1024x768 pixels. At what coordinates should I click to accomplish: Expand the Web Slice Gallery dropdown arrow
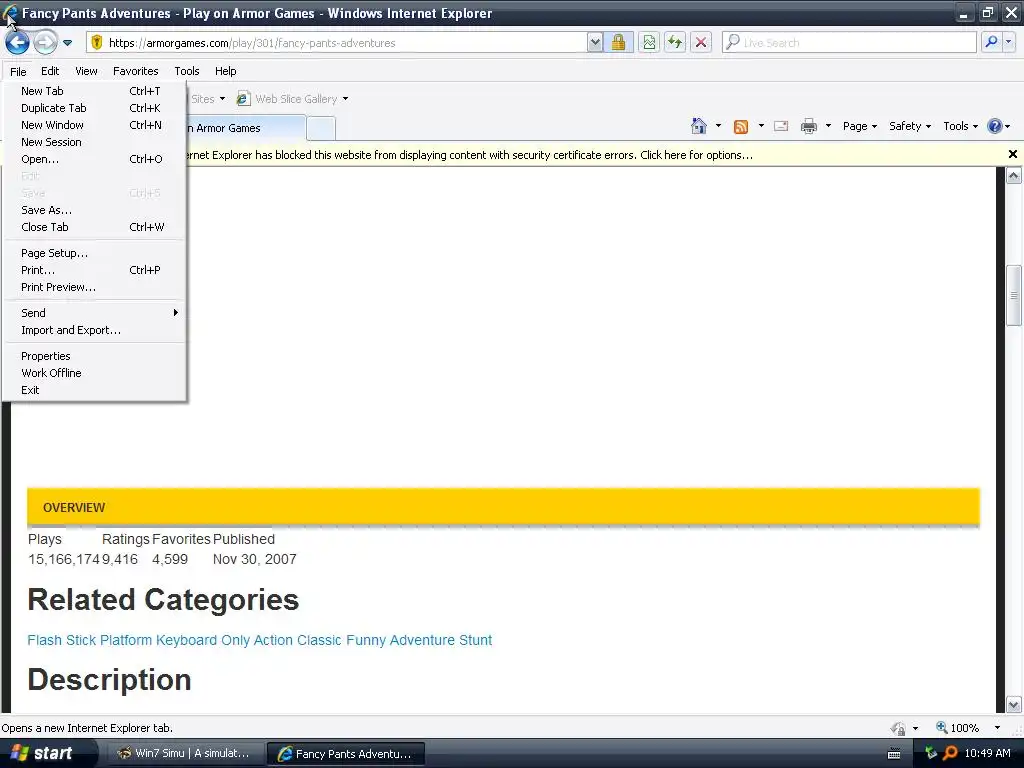click(x=345, y=99)
